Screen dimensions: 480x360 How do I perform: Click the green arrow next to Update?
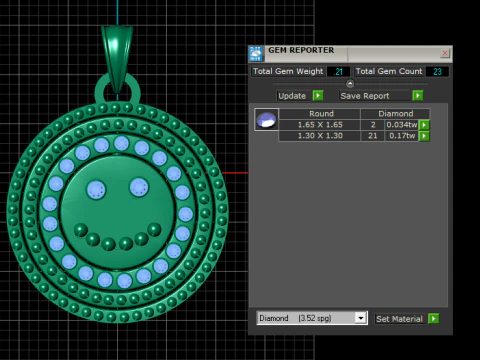[x=318, y=96]
